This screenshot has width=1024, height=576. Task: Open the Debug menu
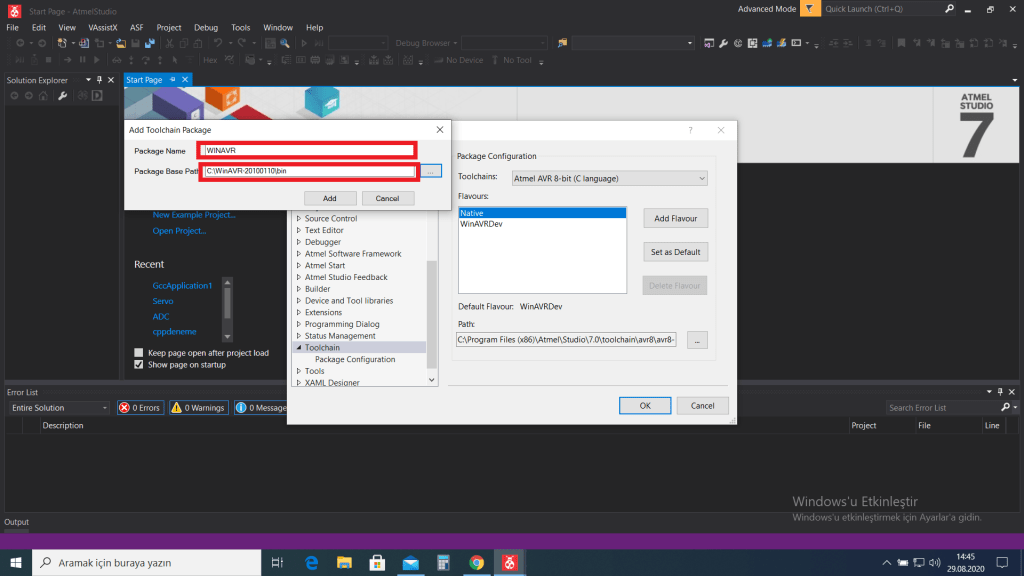pos(206,27)
